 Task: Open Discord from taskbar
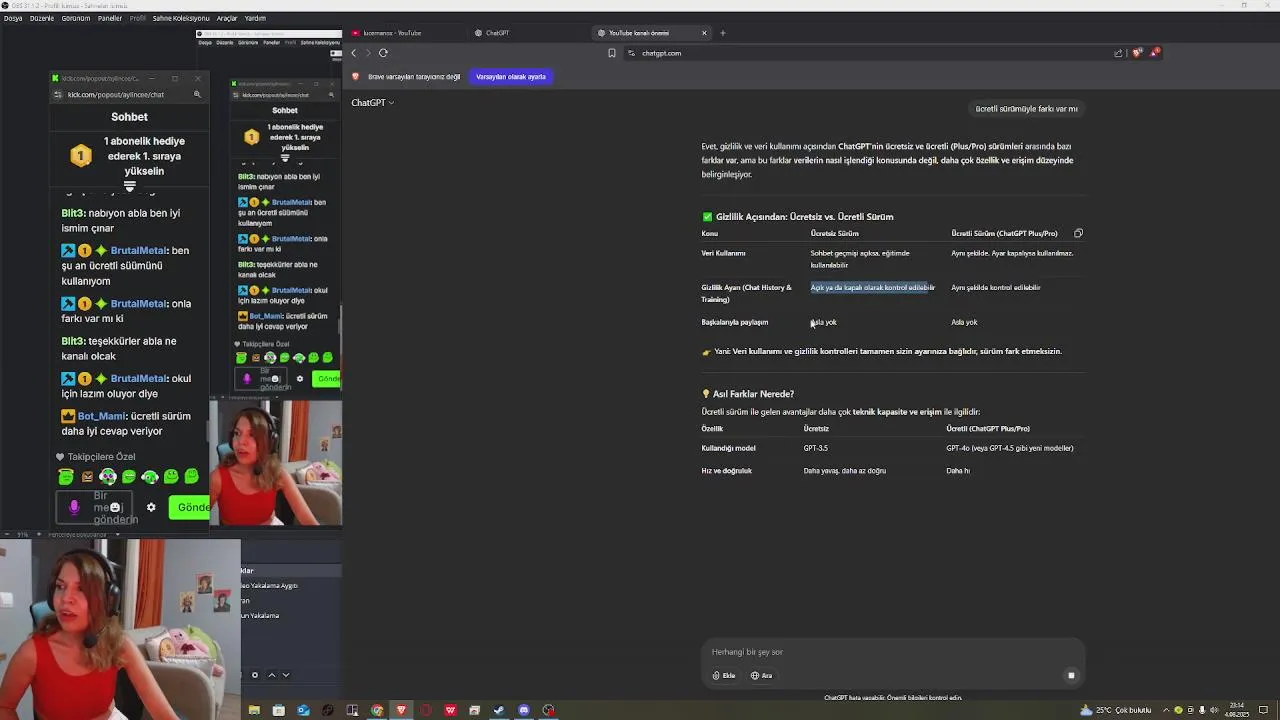point(524,710)
